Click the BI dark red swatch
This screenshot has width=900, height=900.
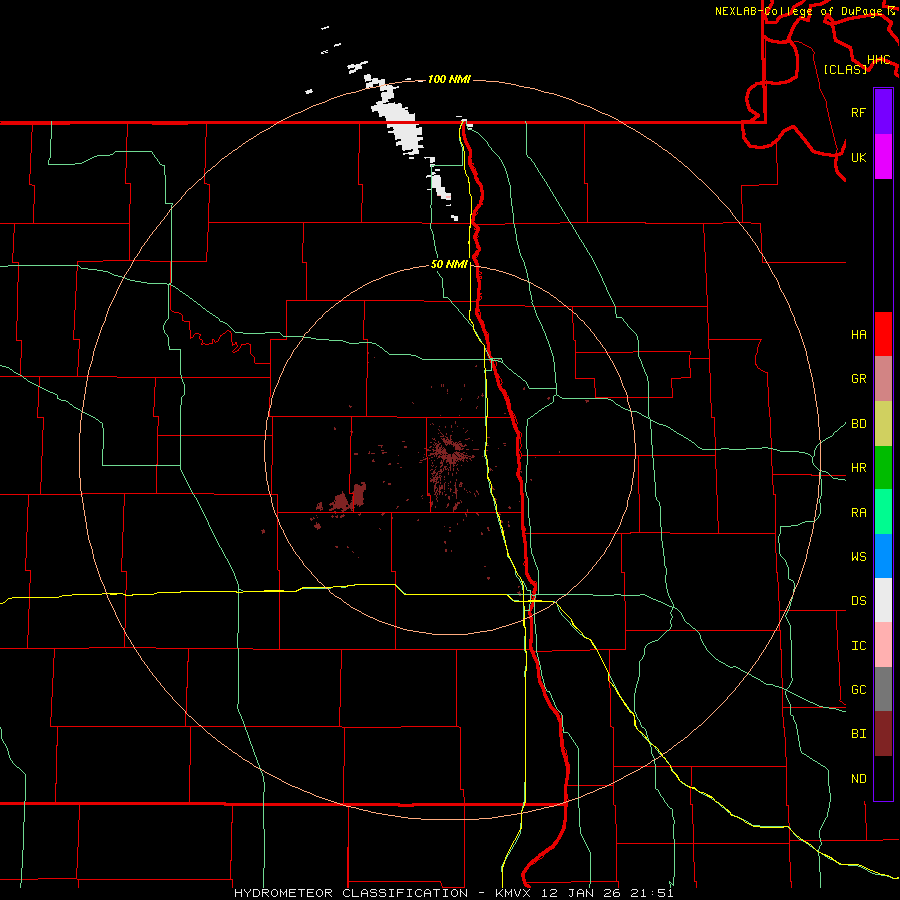[883, 734]
